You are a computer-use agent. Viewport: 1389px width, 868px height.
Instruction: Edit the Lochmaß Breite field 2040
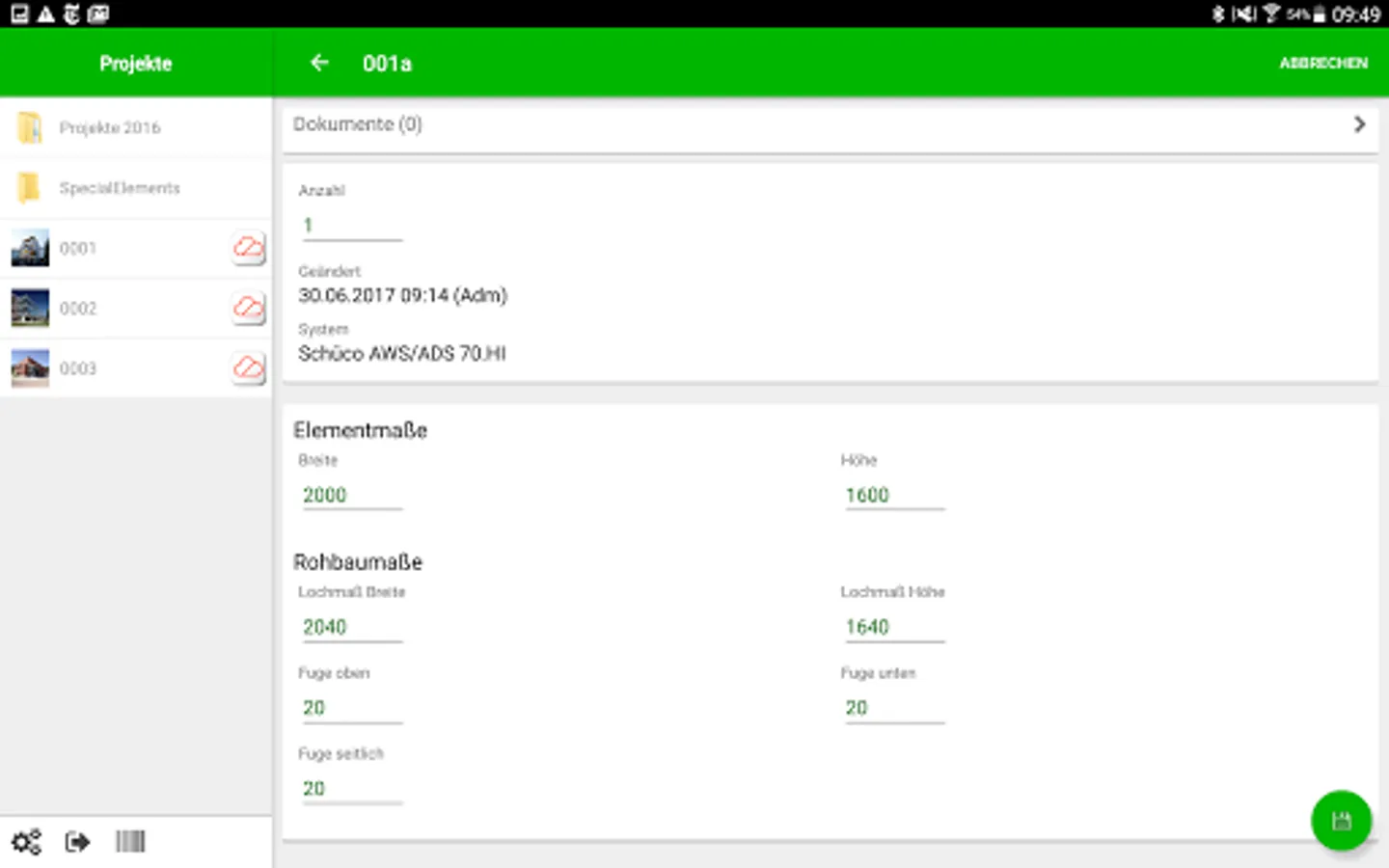point(351,628)
